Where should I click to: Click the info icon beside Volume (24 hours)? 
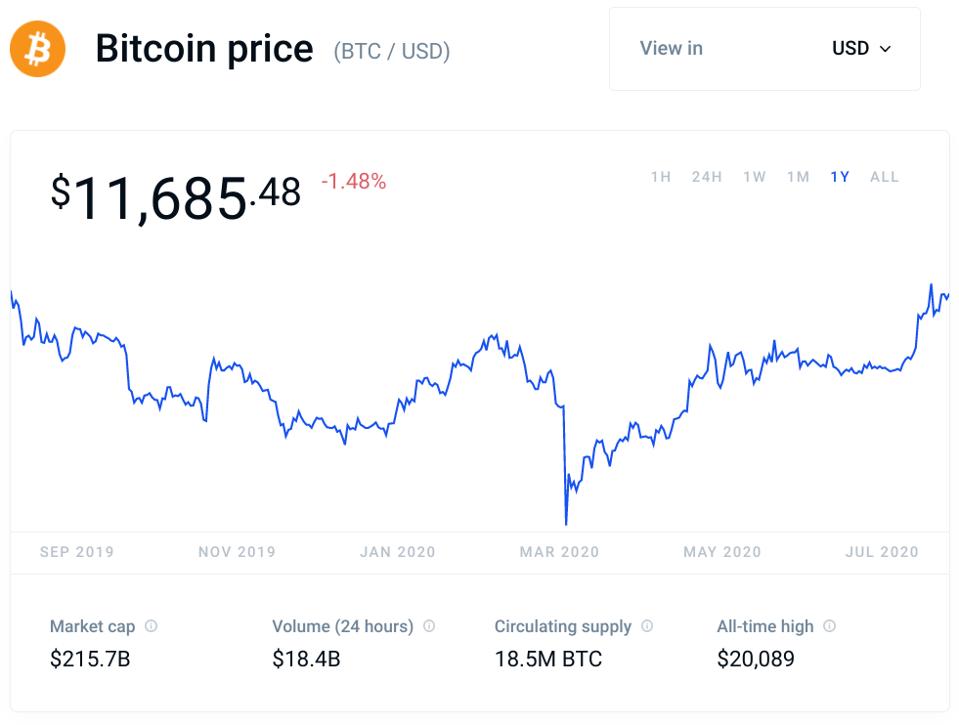pos(429,626)
